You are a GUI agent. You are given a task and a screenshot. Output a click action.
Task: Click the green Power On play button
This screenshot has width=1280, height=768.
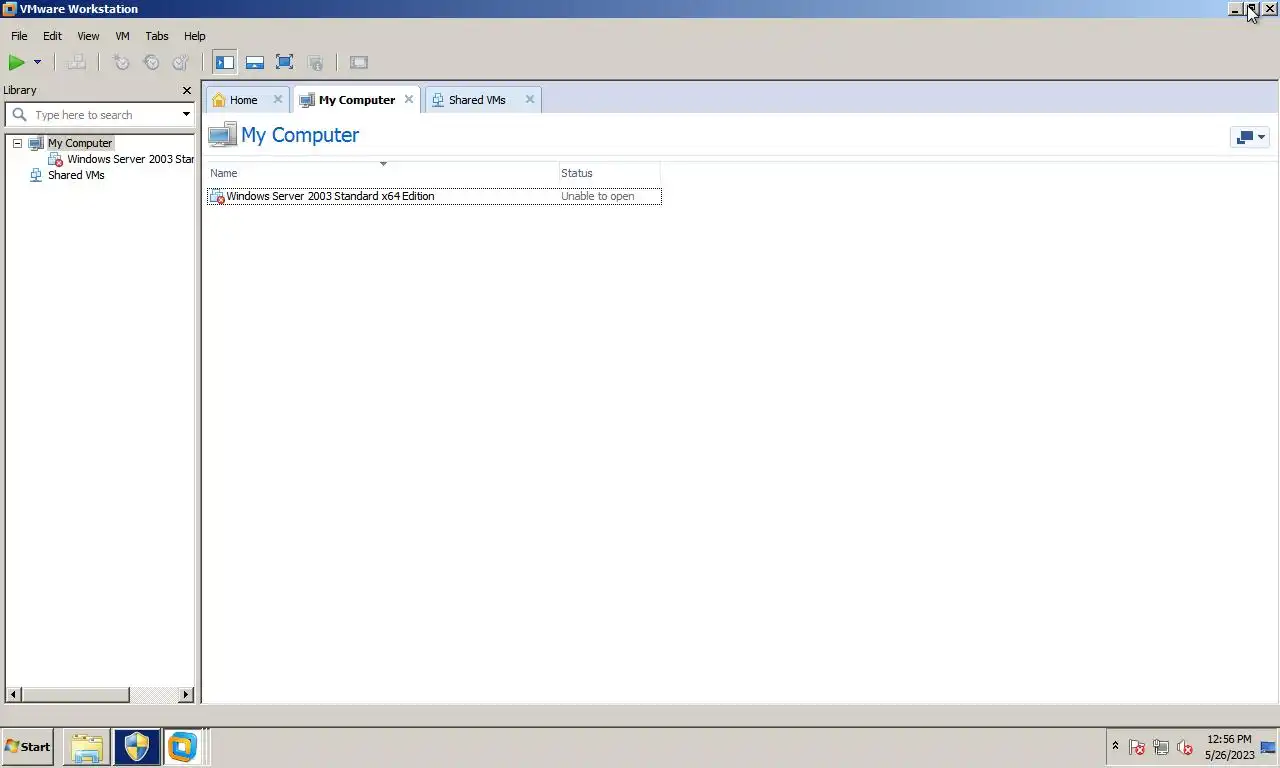coord(16,62)
